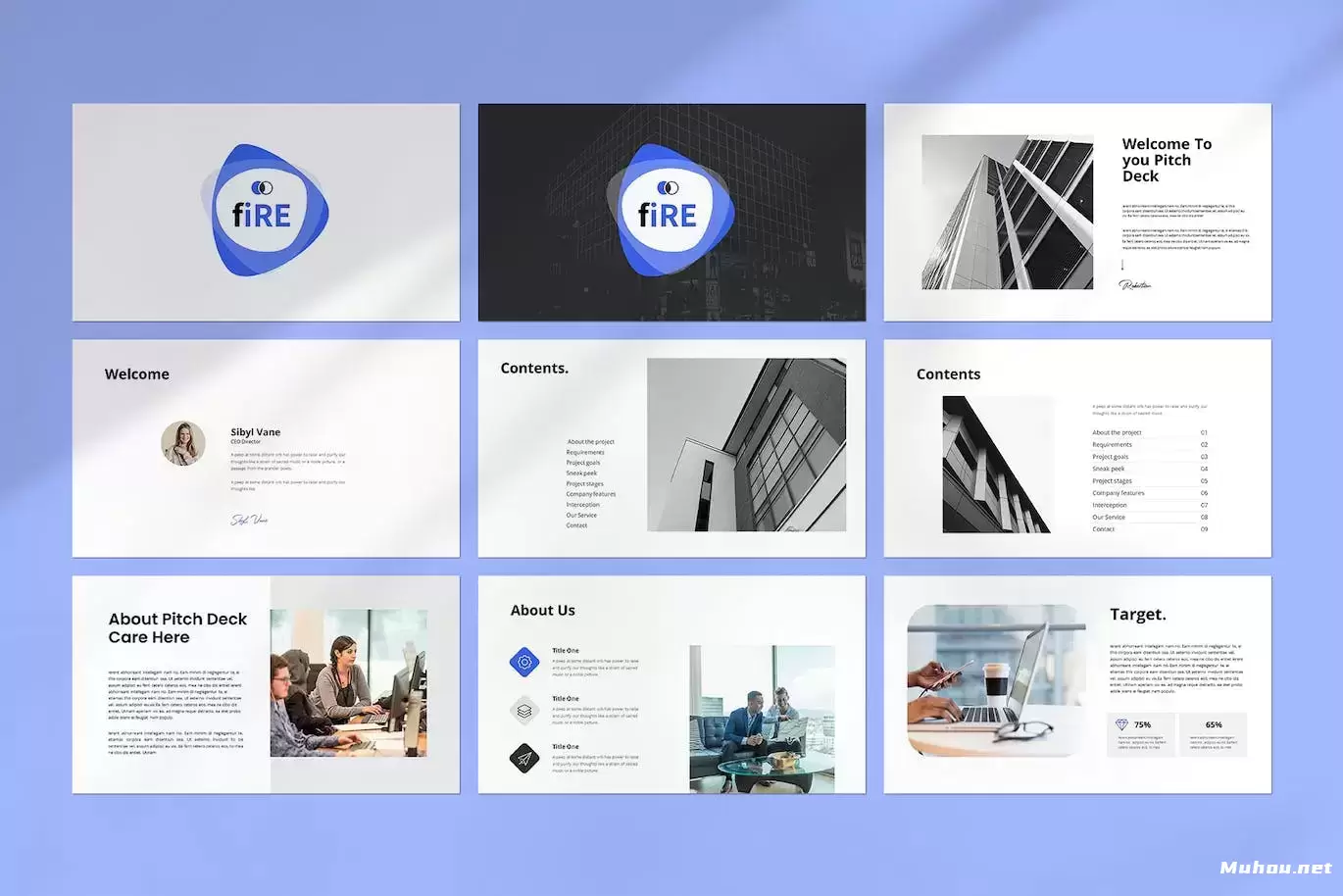Click page number "01" in the contents list
Image resolution: width=1343 pixels, height=896 pixels.
coord(1204,432)
